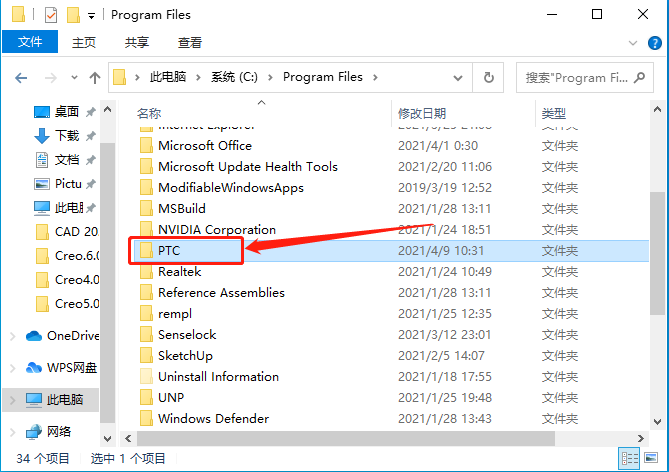Click the properties checkmark icon in title bar
Screen dimensions: 669x472
(x=51, y=15)
